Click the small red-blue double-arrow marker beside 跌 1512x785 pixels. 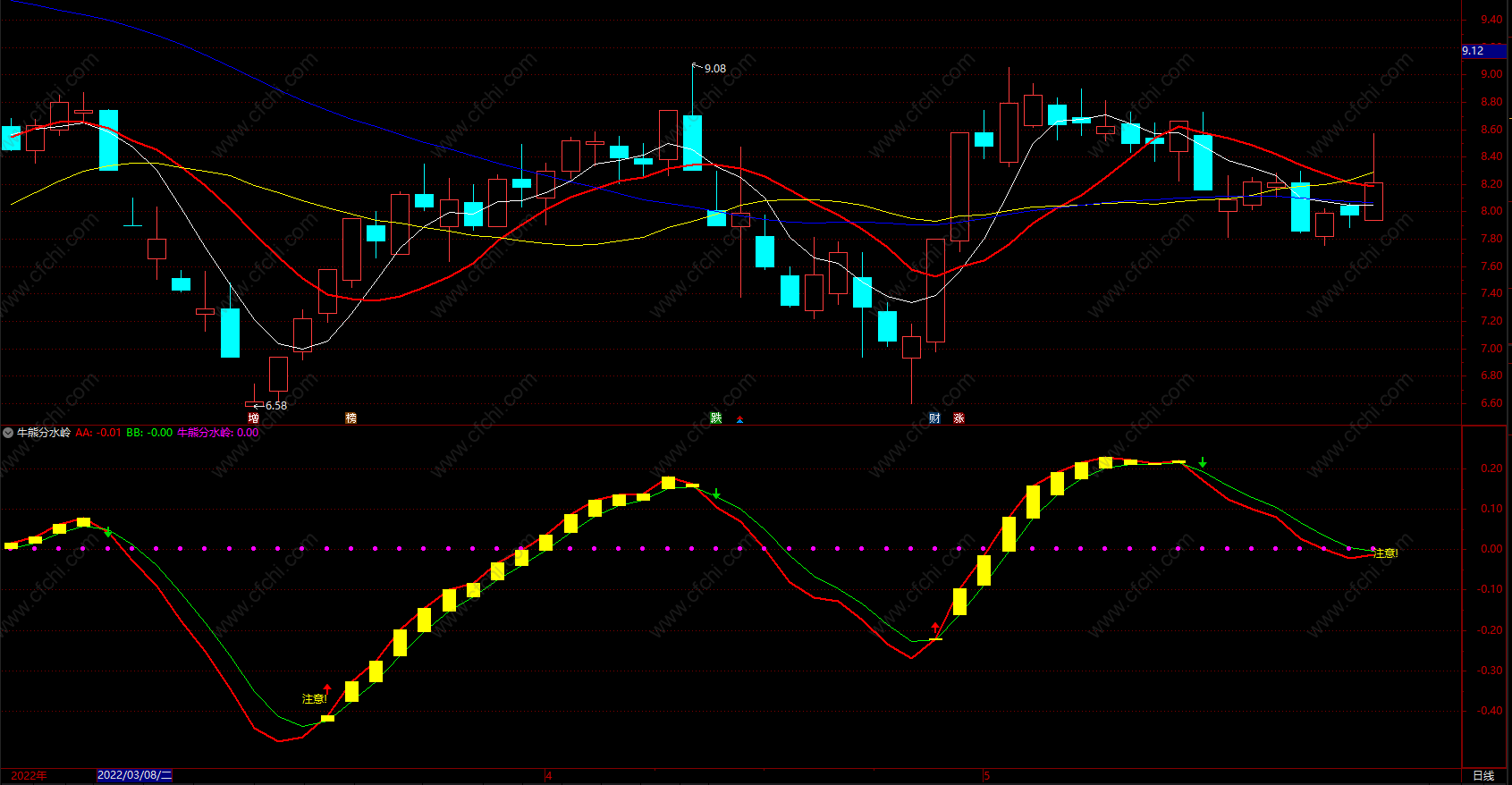pos(739,419)
